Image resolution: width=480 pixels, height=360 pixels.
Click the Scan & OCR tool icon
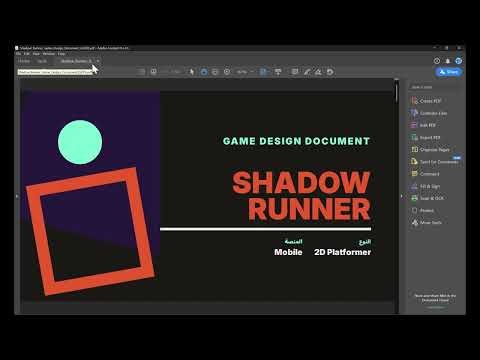click(x=414, y=198)
